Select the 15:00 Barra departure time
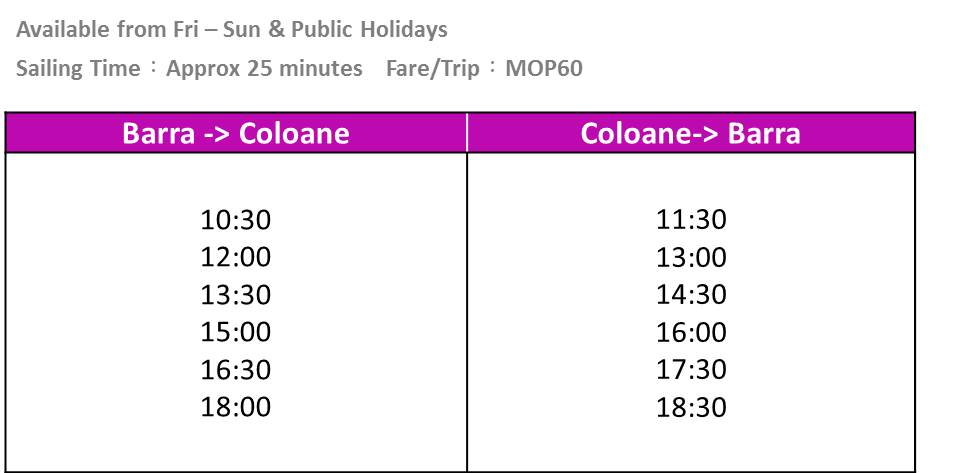 point(236,332)
